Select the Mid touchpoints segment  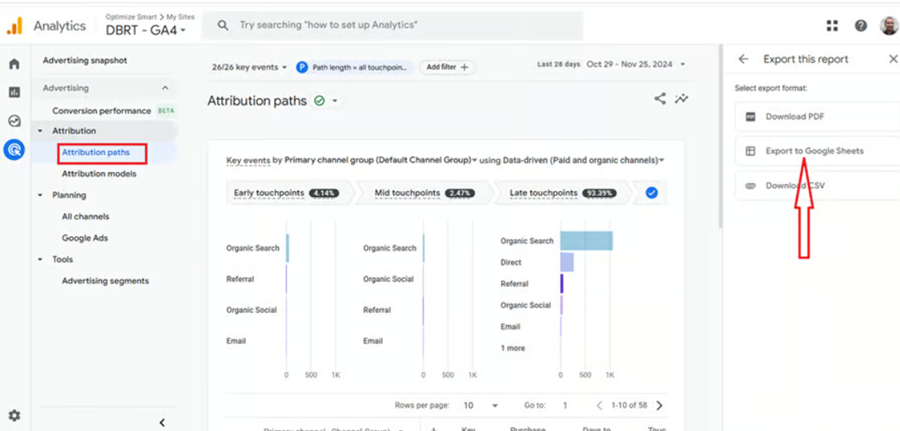pos(424,193)
